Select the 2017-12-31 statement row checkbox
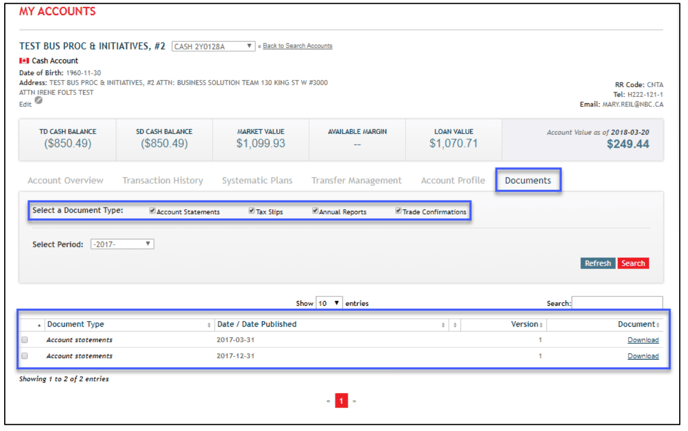The width and height of the screenshot is (688, 431). (x=25, y=356)
